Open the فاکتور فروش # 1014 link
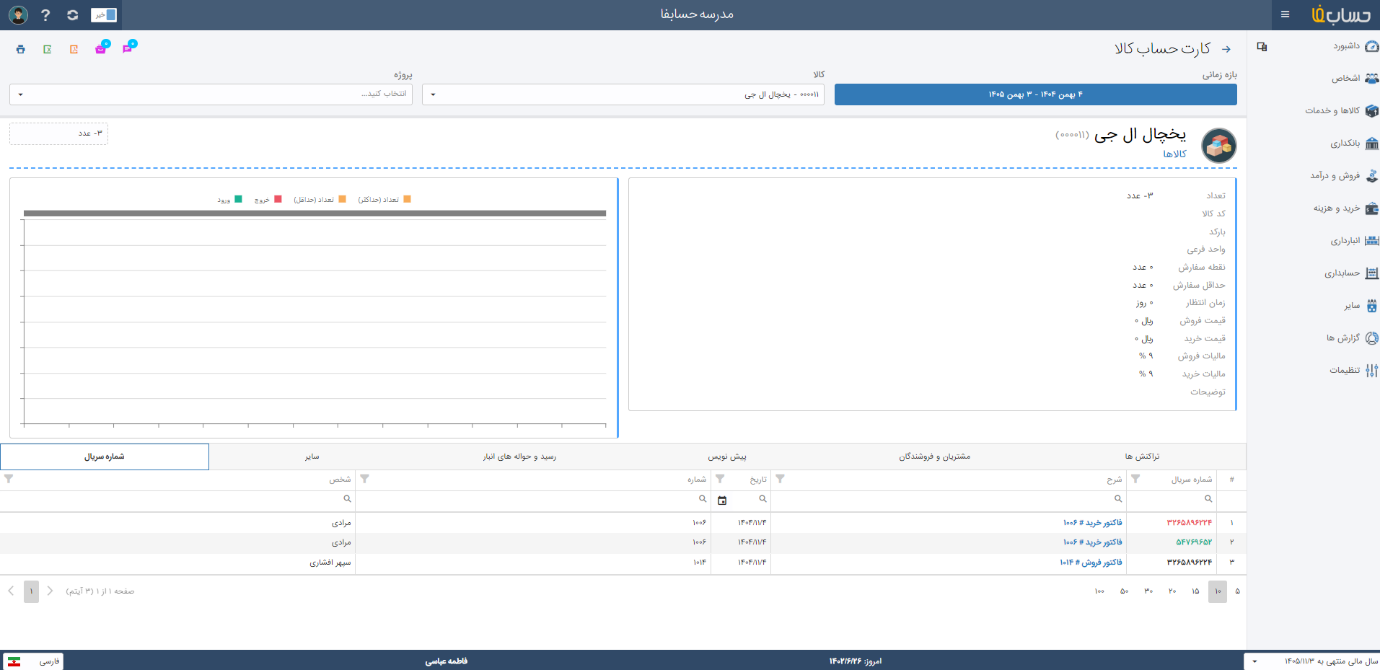The width and height of the screenshot is (1380, 670). coord(1092,562)
